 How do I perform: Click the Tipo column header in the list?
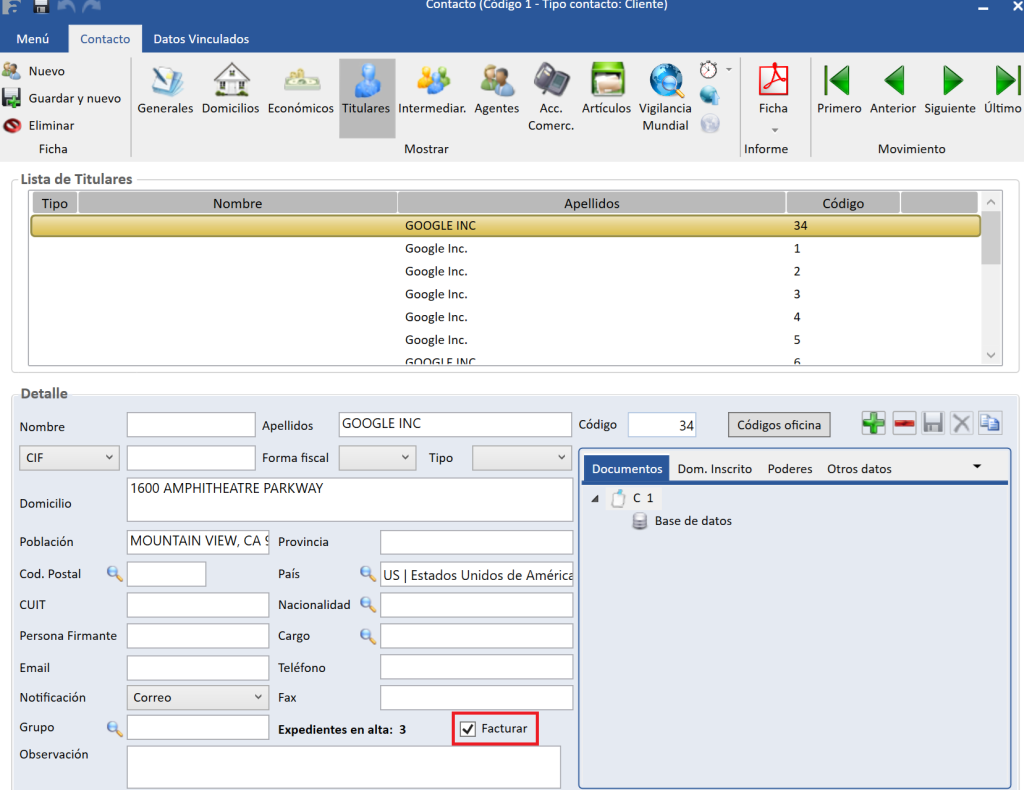click(x=55, y=204)
